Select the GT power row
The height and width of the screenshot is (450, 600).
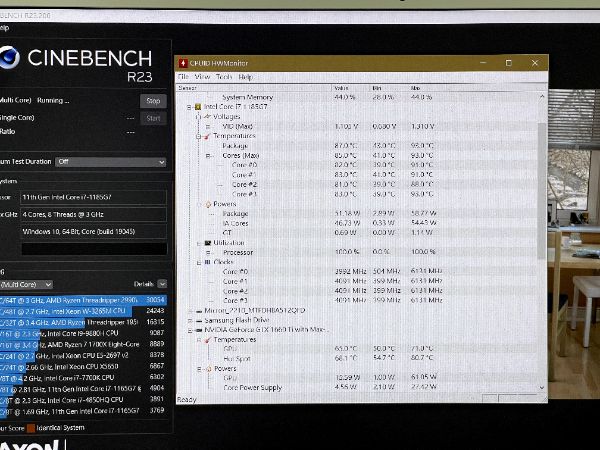356,233
